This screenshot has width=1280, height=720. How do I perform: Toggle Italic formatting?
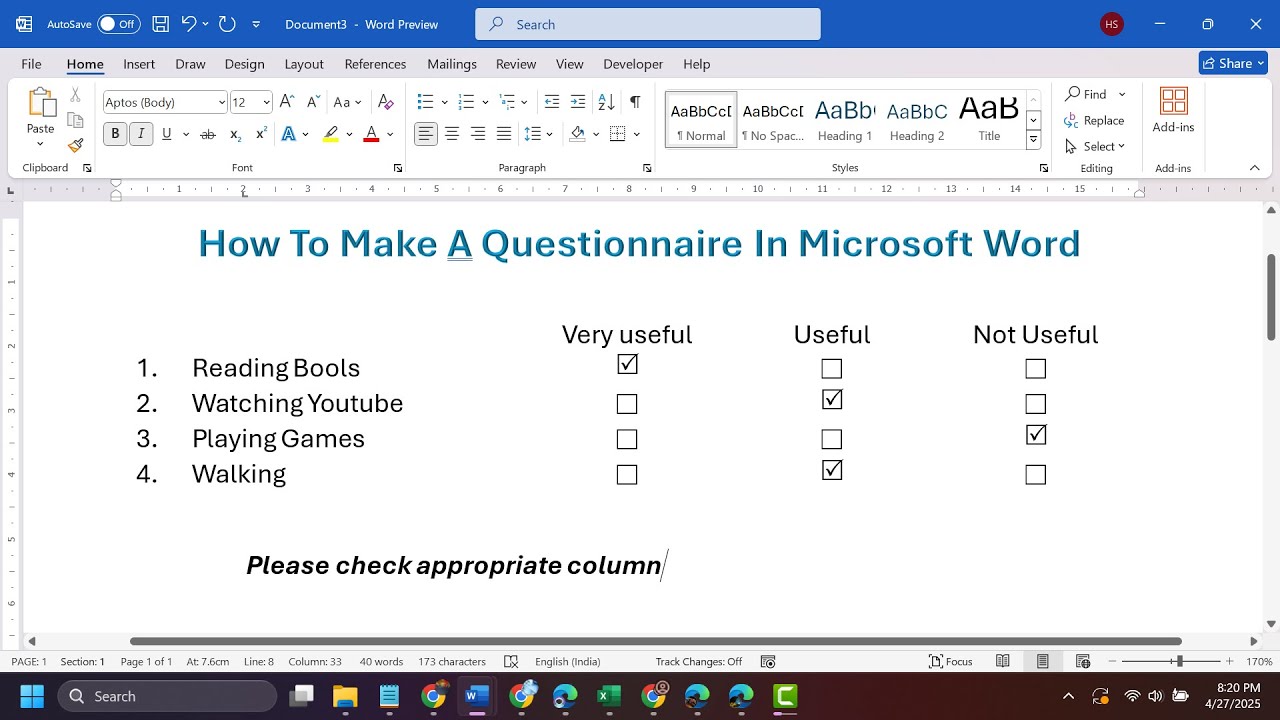(x=141, y=134)
